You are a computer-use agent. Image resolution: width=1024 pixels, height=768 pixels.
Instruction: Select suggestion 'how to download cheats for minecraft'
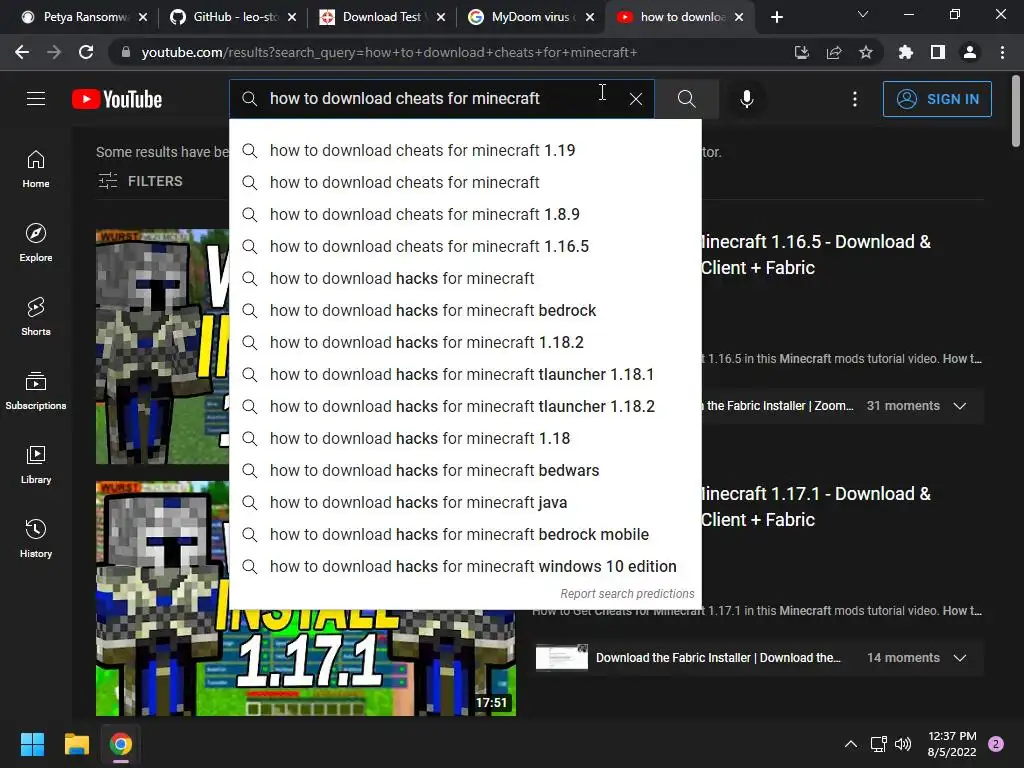(466, 182)
